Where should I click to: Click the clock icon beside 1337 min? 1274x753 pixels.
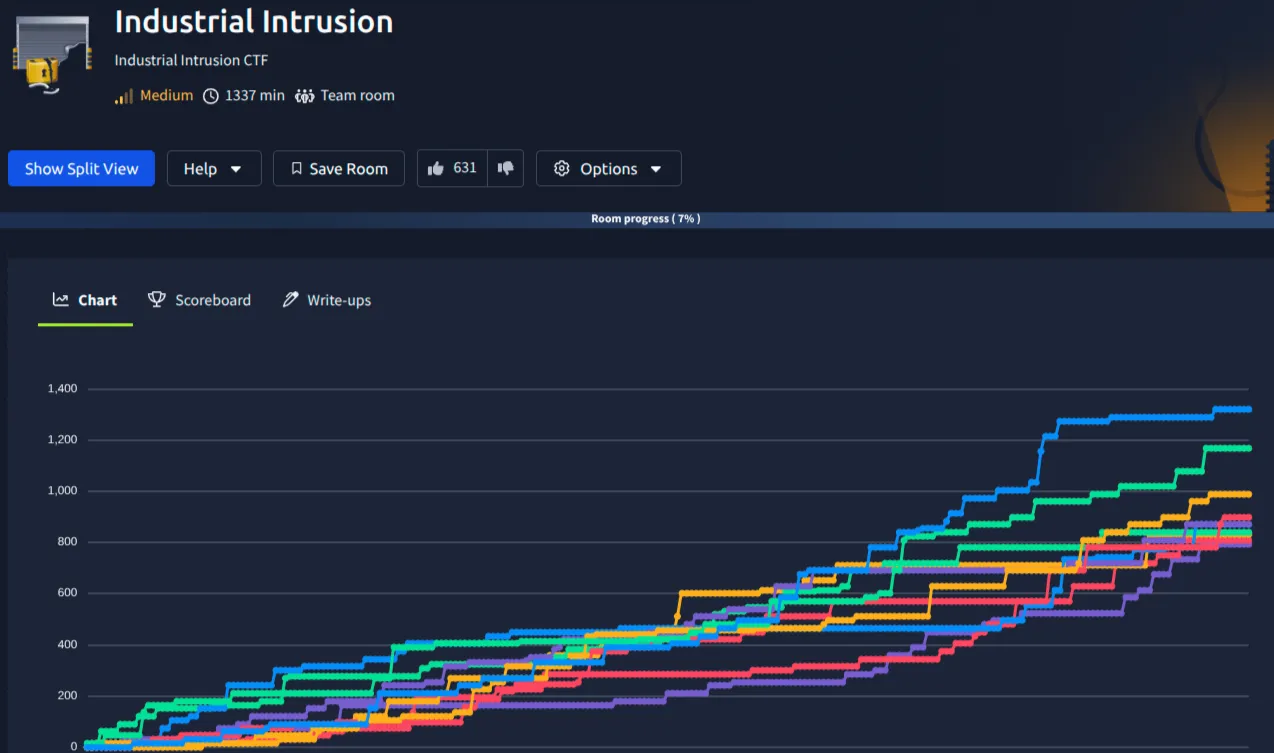(210, 95)
